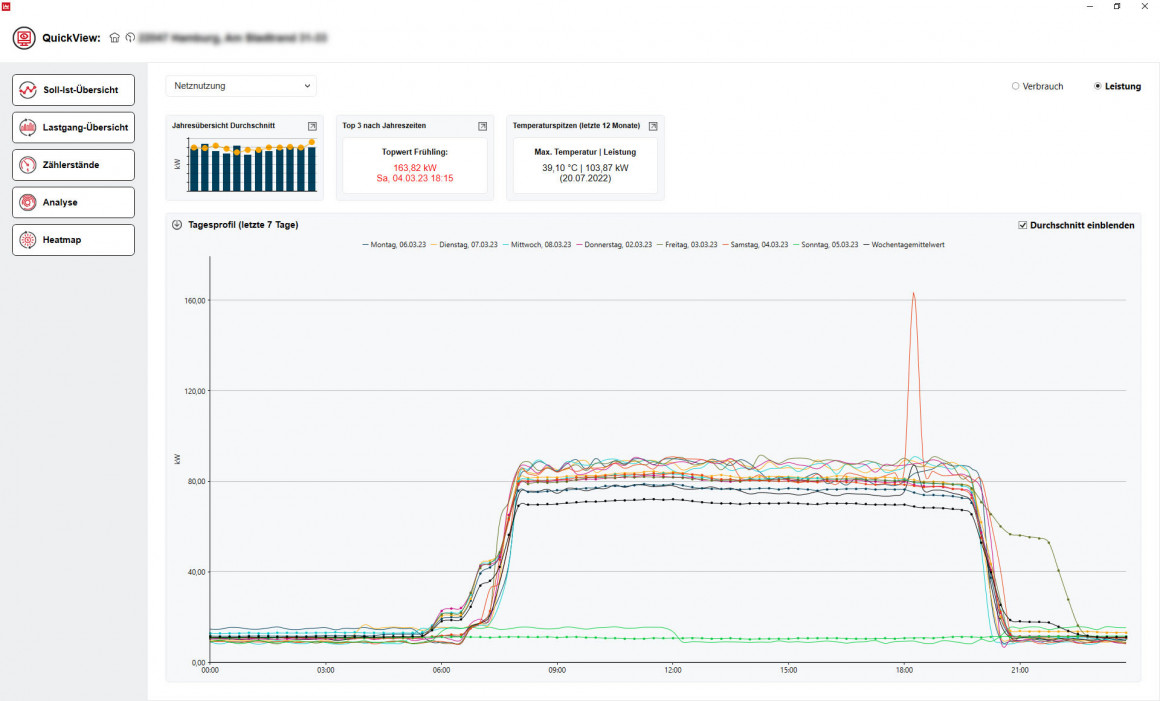Expand the Jahresübersicht Durchschnitt card with its pop-out icon

(x=312, y=126)
